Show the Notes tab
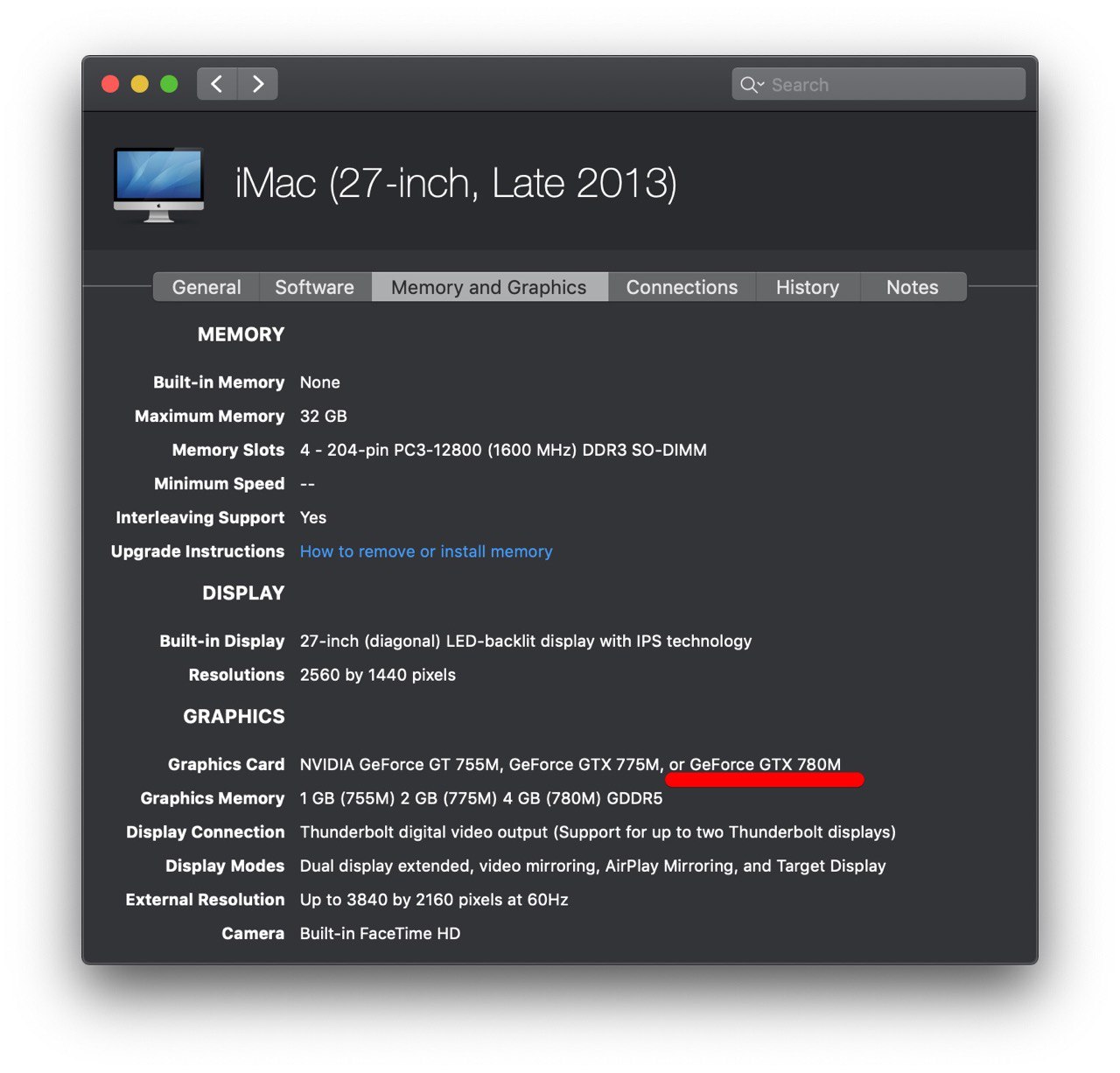This screenshot has height=1073, width=1120. pos(913,287)
